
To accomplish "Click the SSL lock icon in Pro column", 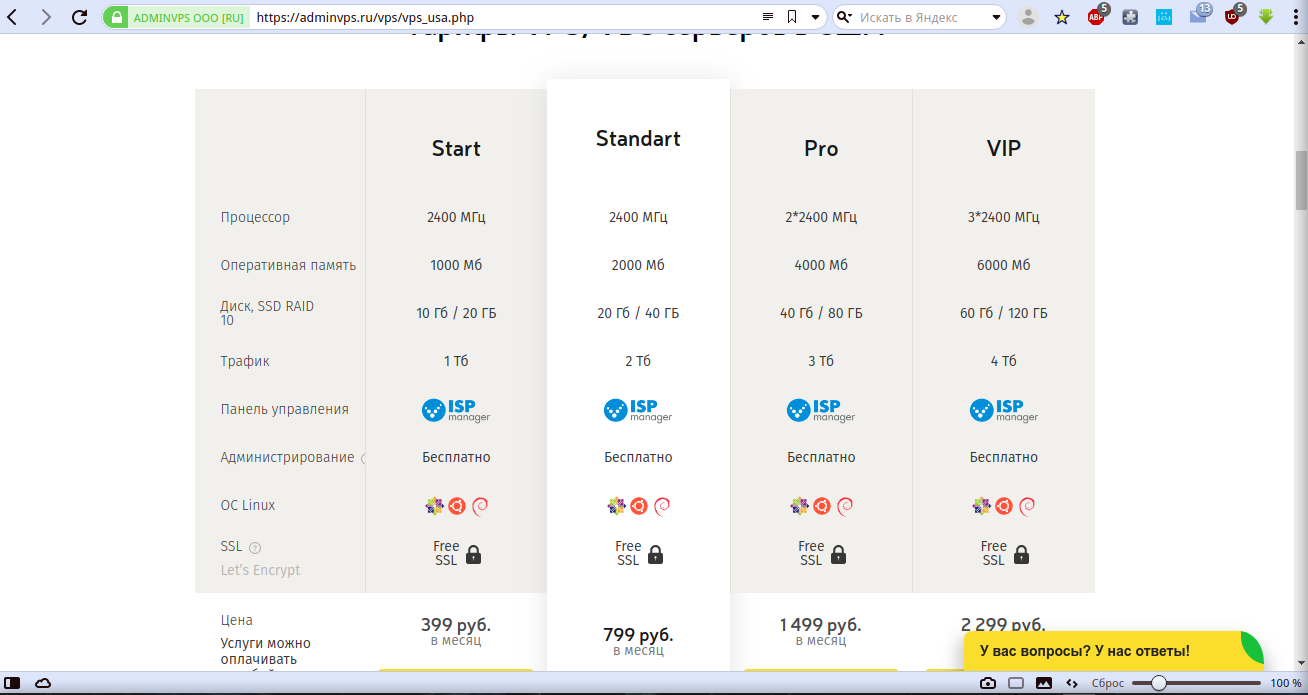I will pos(839,554).
